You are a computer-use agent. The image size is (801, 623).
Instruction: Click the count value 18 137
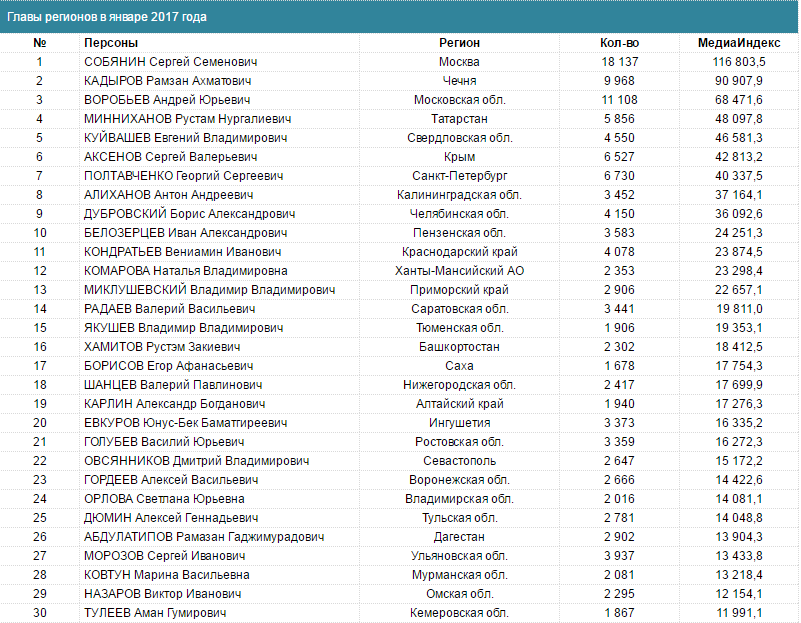[619, 62]
